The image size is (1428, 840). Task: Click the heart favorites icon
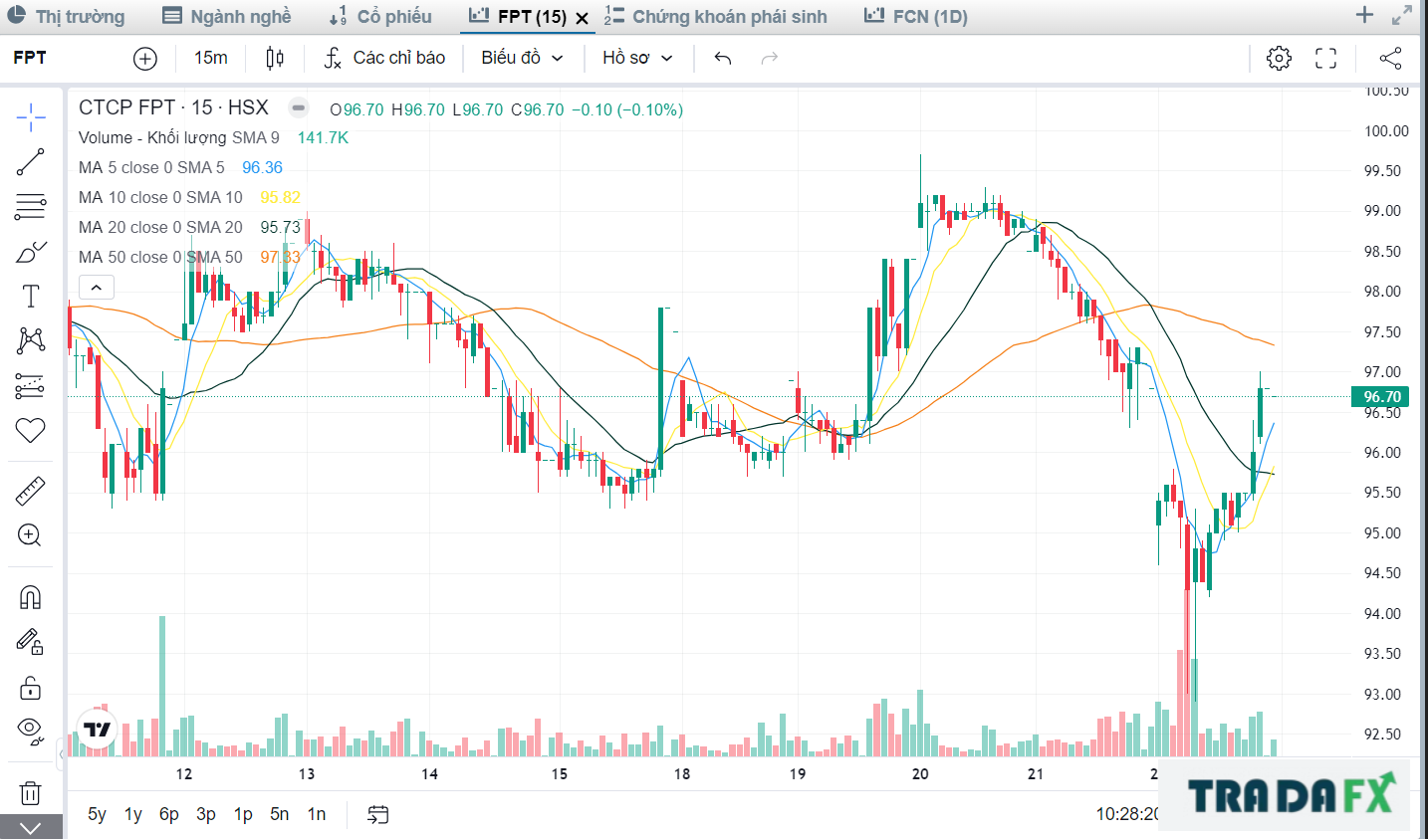31,430
